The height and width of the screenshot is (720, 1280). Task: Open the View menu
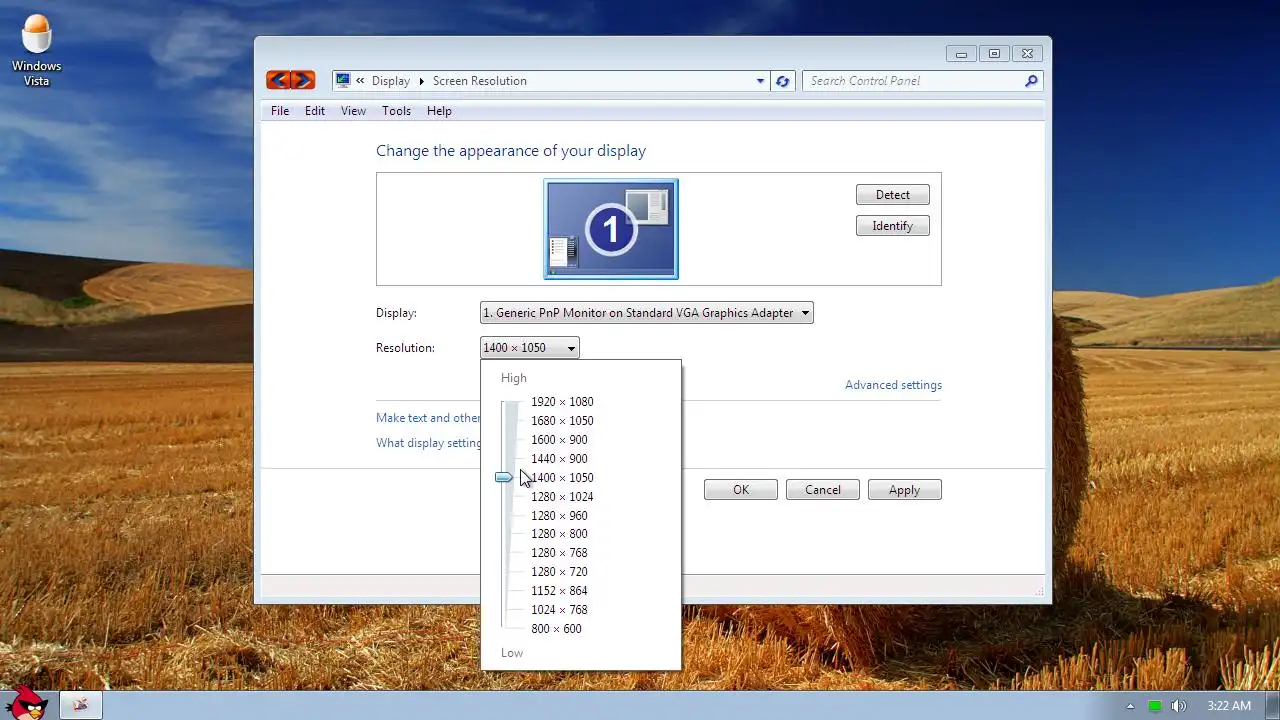[353, 111]
